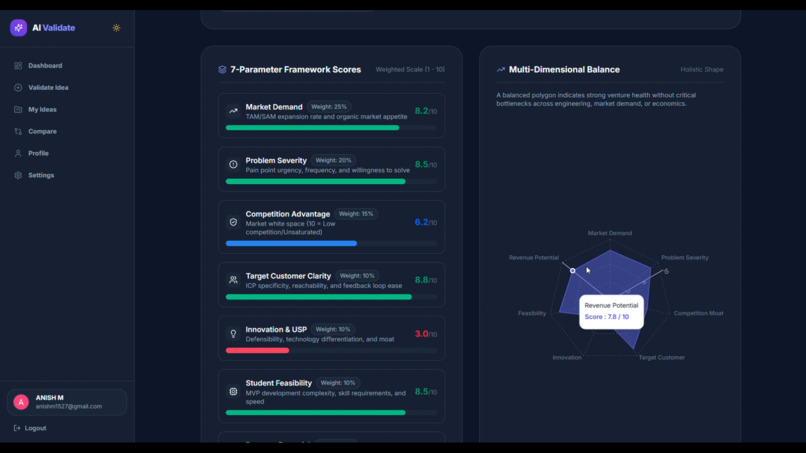Click the Holistic Shape label
806x453 pixels.
point(702,69)
